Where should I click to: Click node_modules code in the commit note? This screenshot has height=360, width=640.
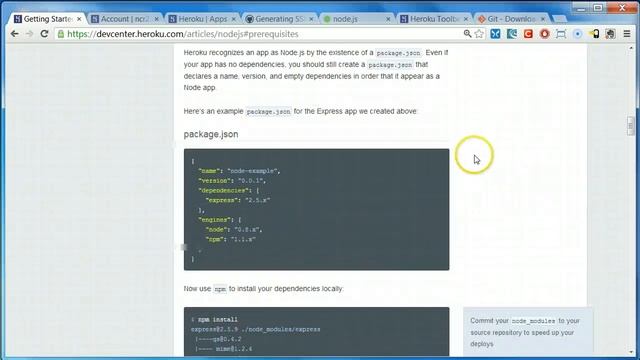click(x=533, y=321)
